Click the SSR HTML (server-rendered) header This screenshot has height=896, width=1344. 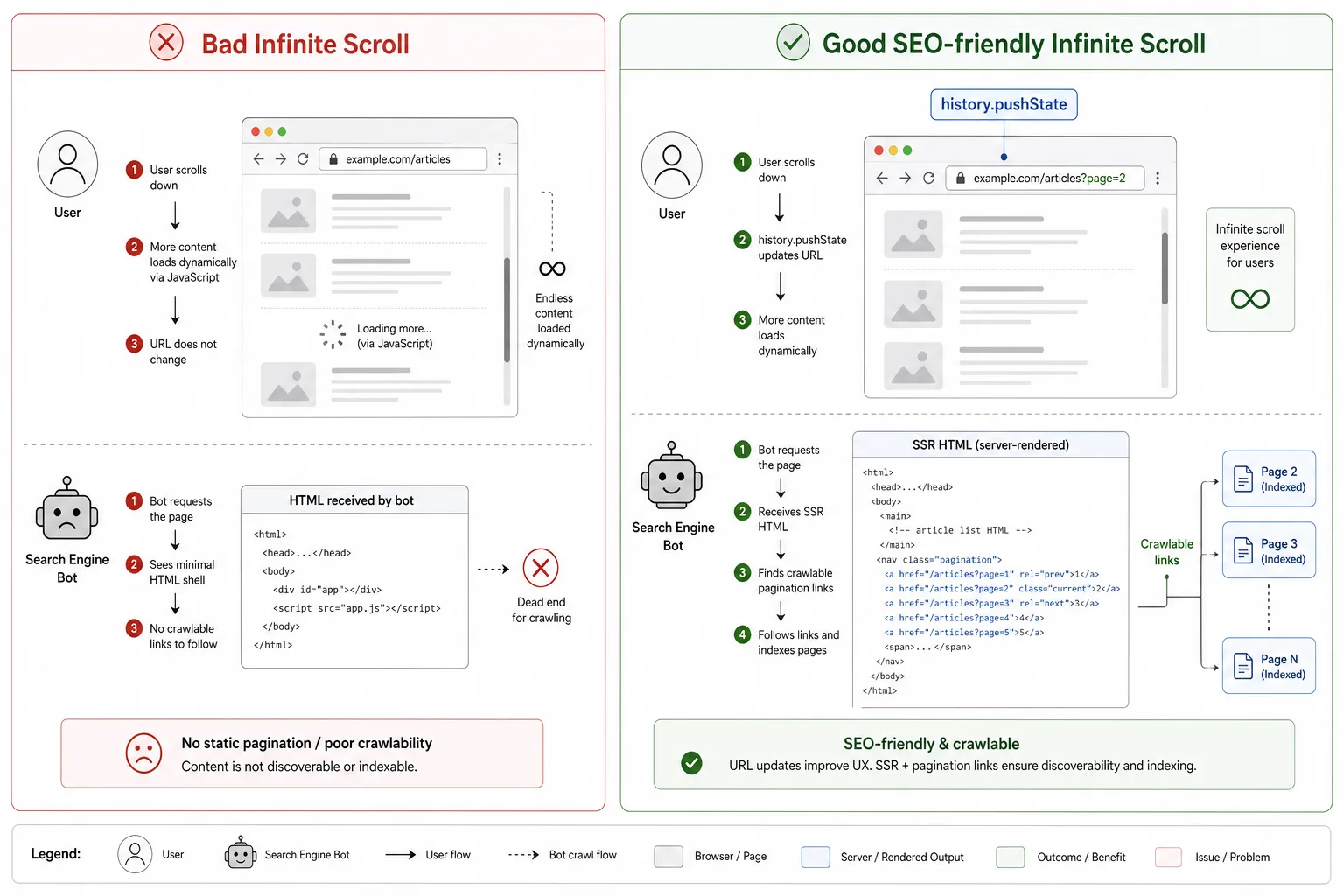point(990,444)
